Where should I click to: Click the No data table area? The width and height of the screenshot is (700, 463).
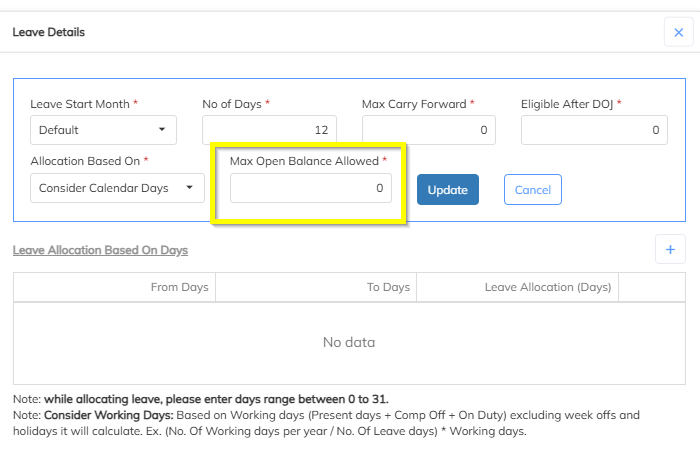pos(349,342)
